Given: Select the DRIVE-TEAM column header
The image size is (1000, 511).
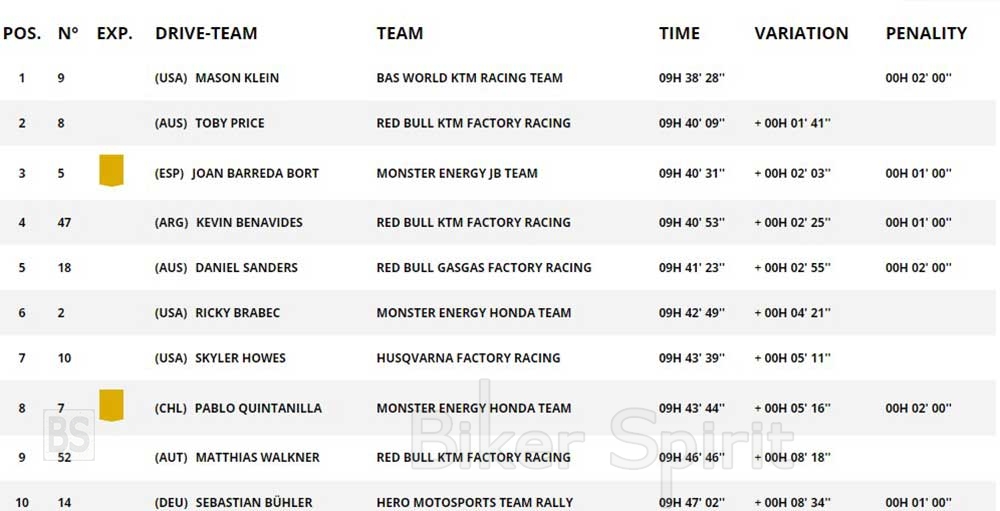Looking at the screenshot, I should (206, 33).
